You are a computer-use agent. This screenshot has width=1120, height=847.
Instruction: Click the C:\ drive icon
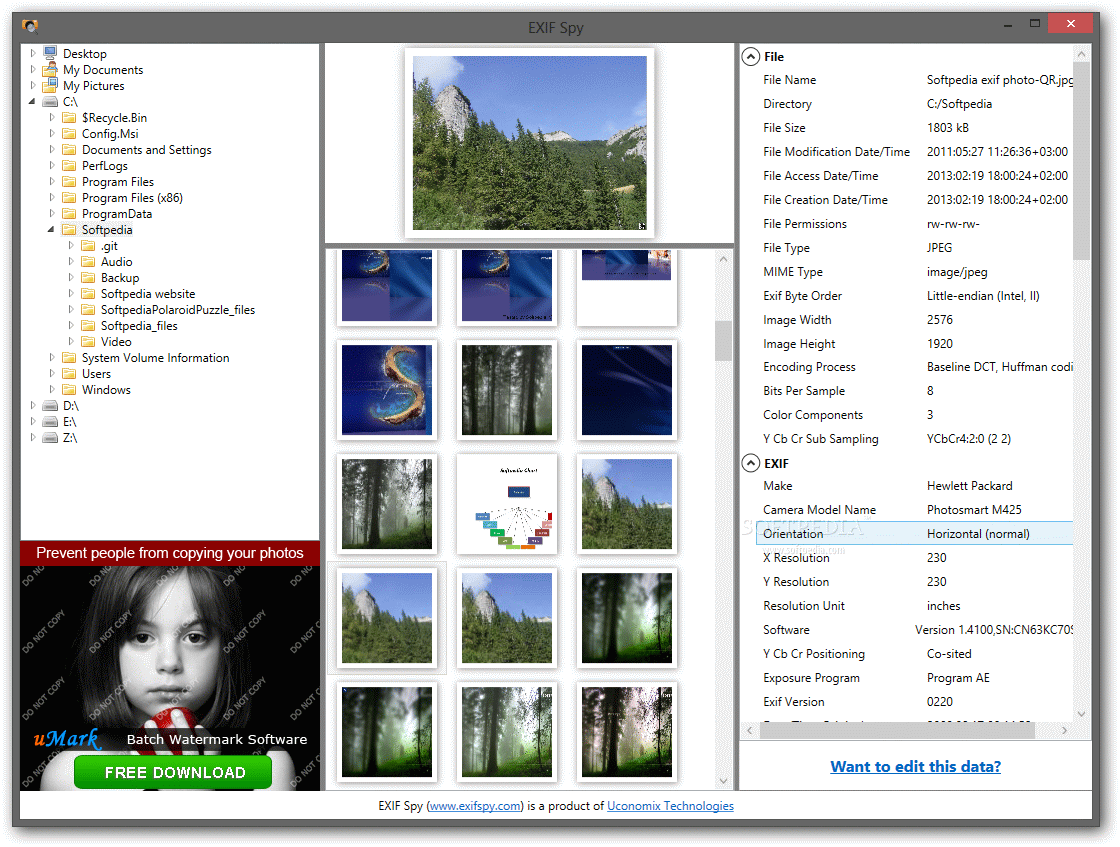50,101
